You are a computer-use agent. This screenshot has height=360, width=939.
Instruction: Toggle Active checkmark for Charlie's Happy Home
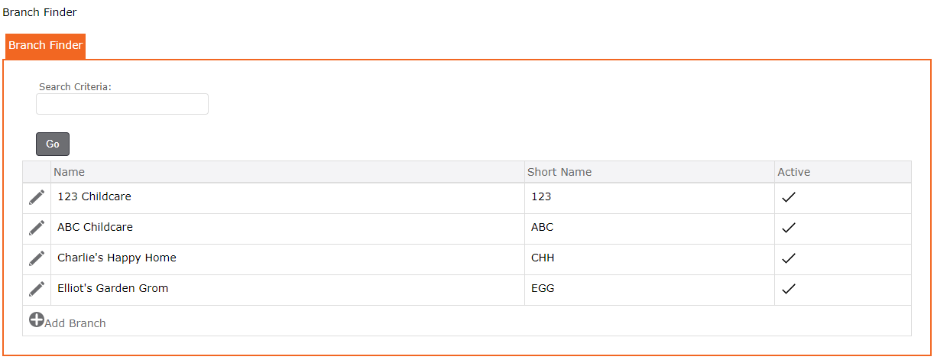click(x=789, y=258)
